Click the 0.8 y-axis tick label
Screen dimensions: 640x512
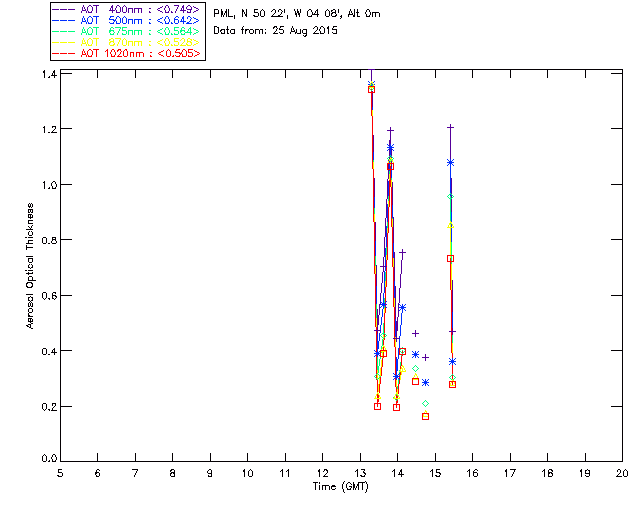[x=49, y=240]
